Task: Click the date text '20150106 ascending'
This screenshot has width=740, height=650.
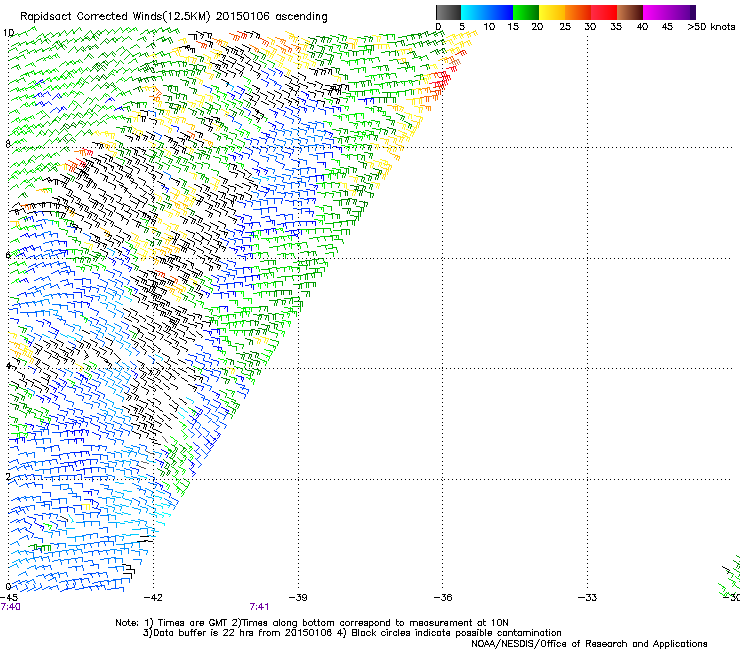Action: [x=271, y=17]
